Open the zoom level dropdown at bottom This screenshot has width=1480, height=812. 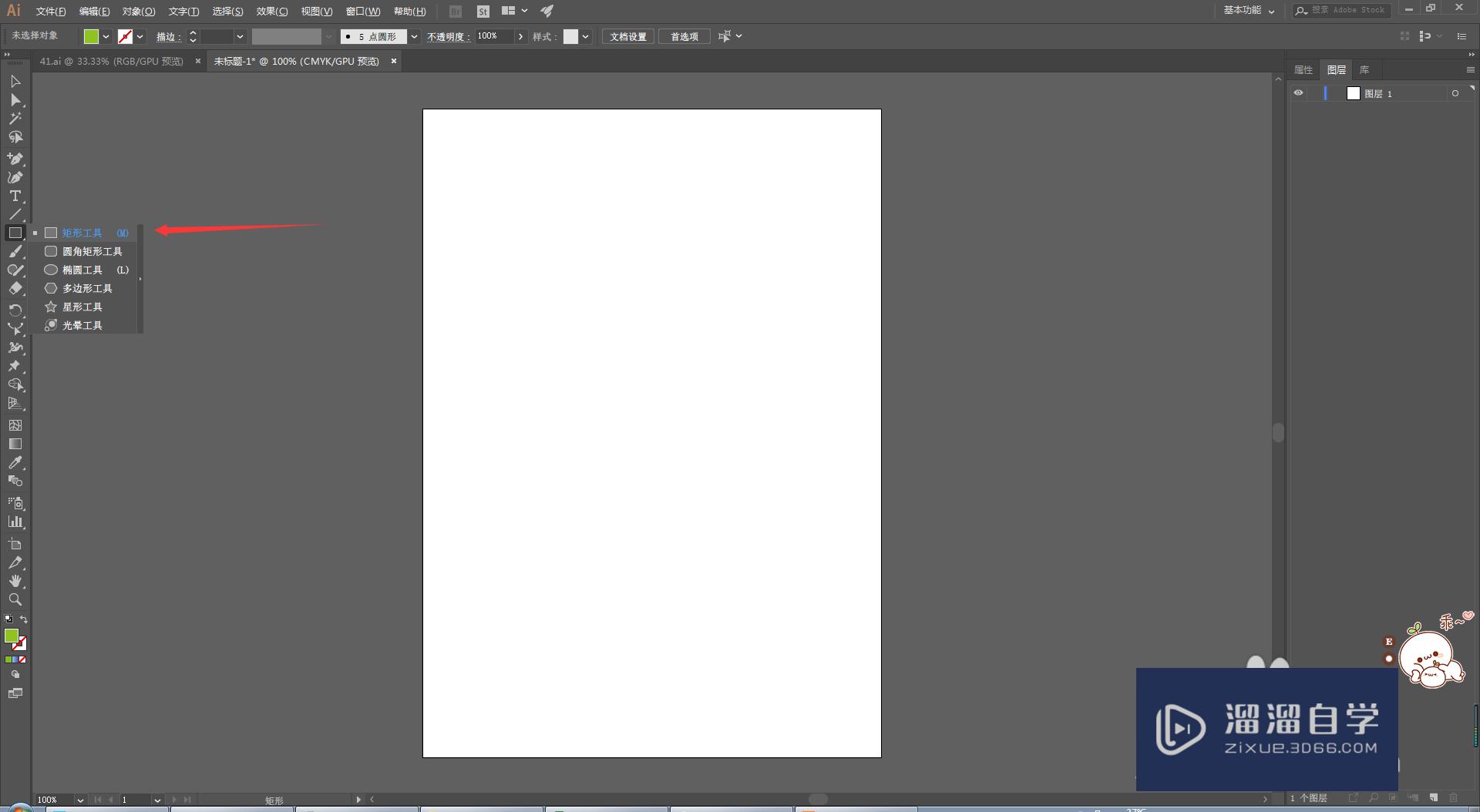tap(80, 800)
